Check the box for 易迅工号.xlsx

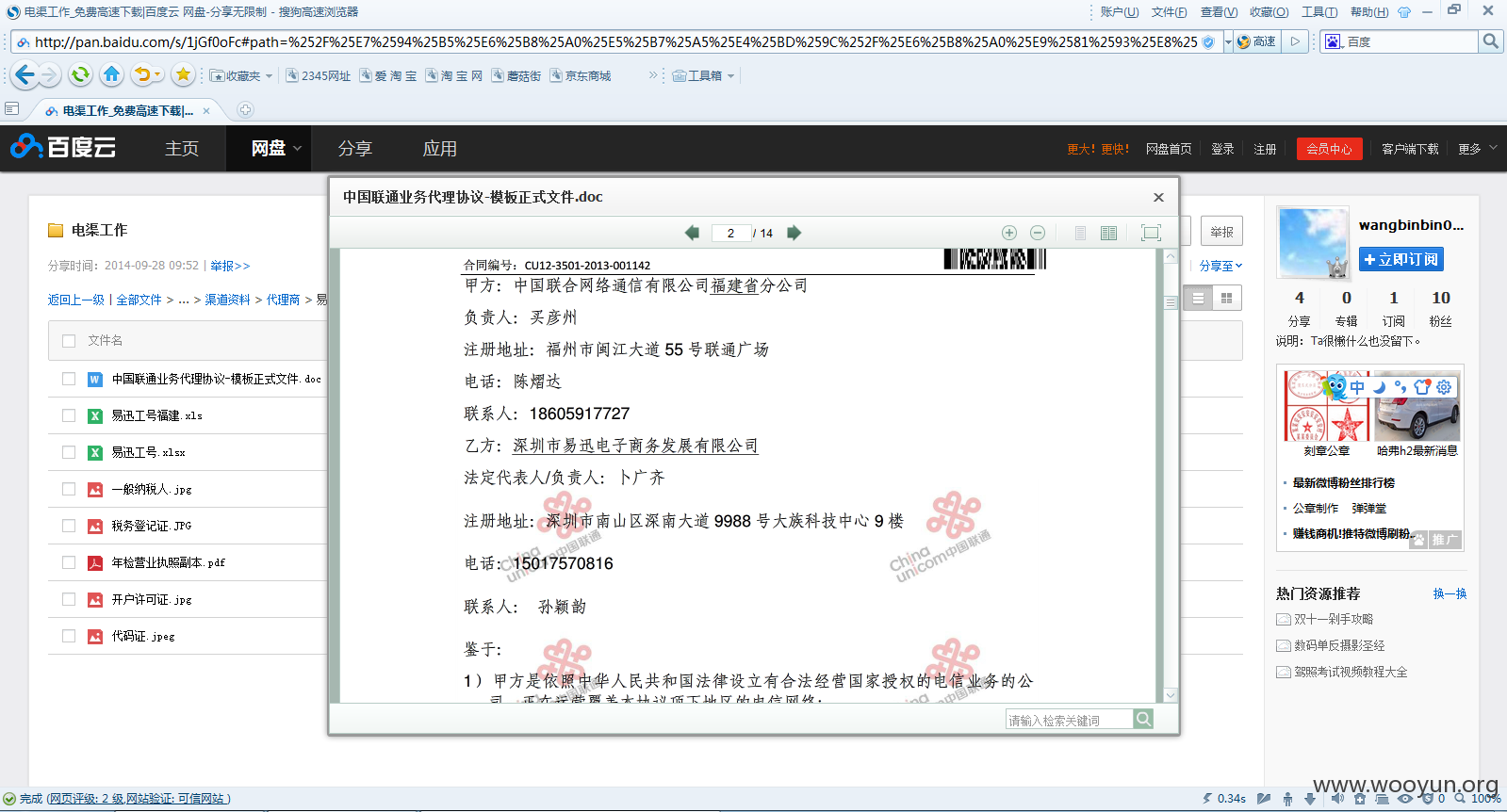click(69, 452)
